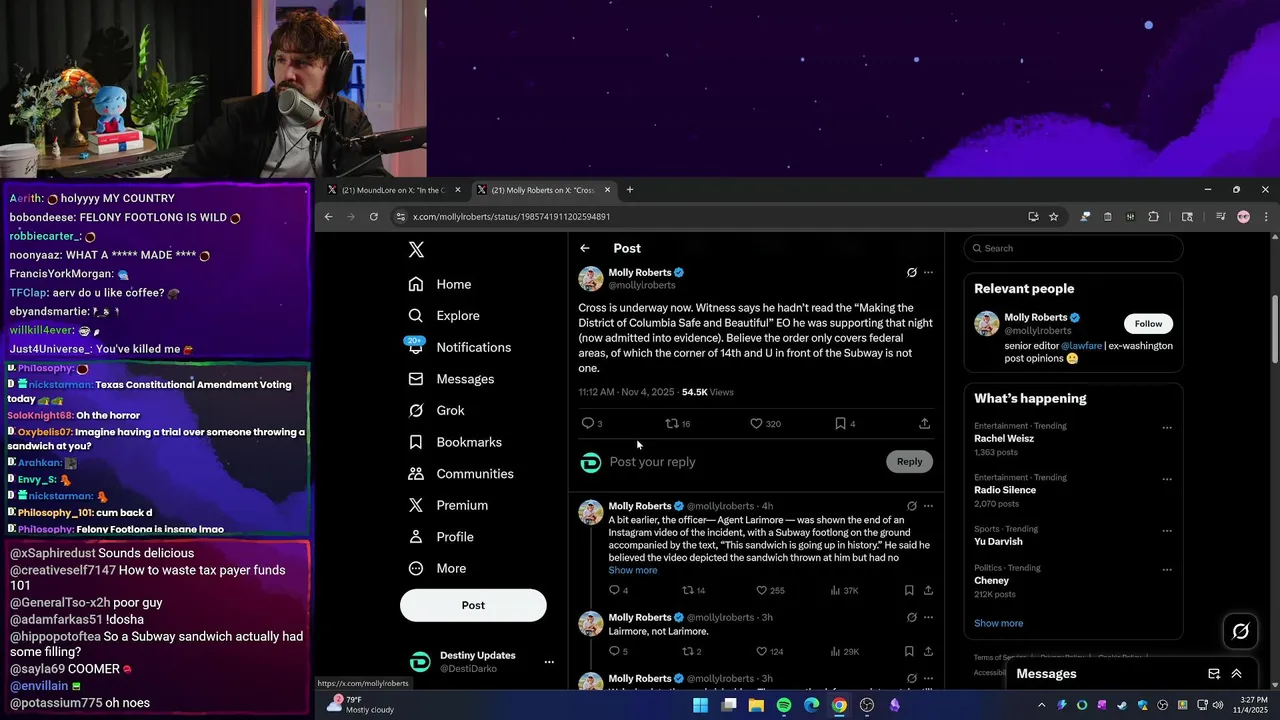Expand the More menu in X sidebar
The height and width of the screenshot is (720, 1280).
tap(437, 568)
